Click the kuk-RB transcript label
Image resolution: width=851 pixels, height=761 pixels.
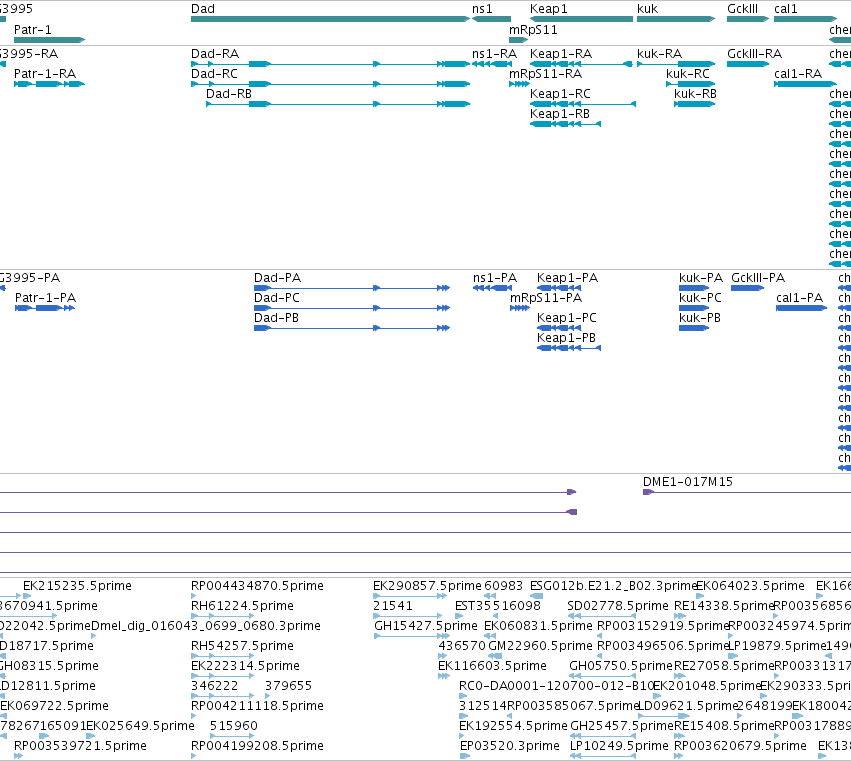tap(695, 94)
